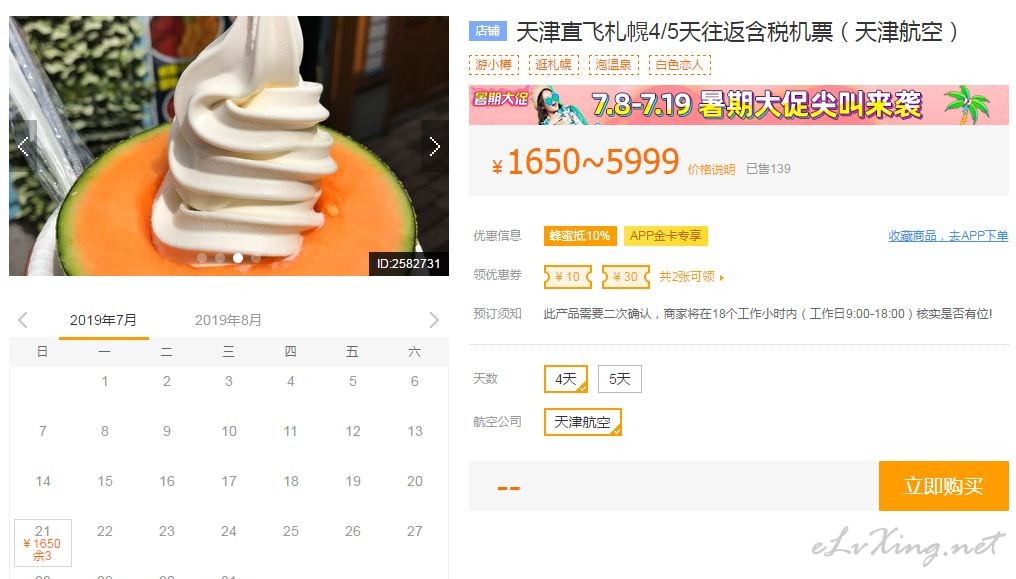The height and width of the screenshot is (579, 1016).
Task: Go to next calendar month arrow
Action: 433,319
